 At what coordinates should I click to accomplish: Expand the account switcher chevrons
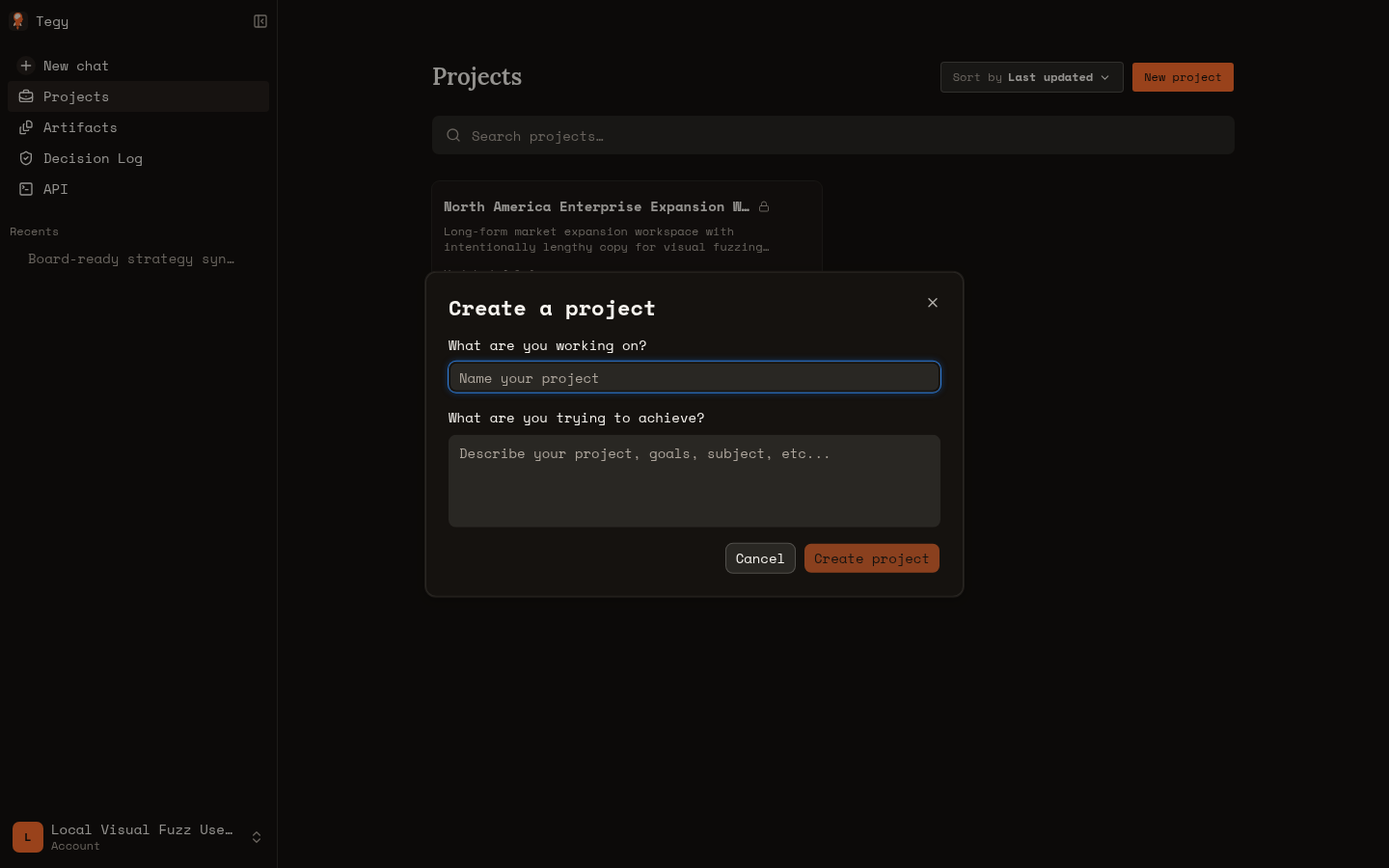click(x=257, y=837)
